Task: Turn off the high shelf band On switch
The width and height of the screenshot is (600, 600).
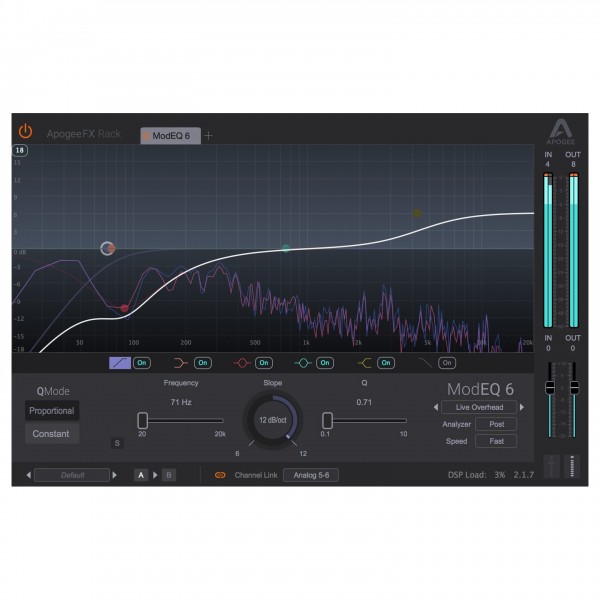Action: click(x=386, y=363)
